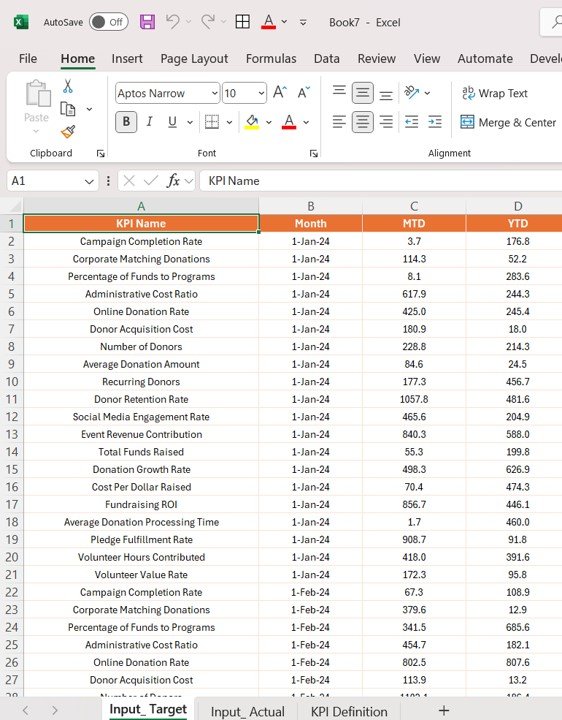The height and width of the screenshot is (720, 562).
Task: Select Middle Align
Action: click(x=362, y=93)
